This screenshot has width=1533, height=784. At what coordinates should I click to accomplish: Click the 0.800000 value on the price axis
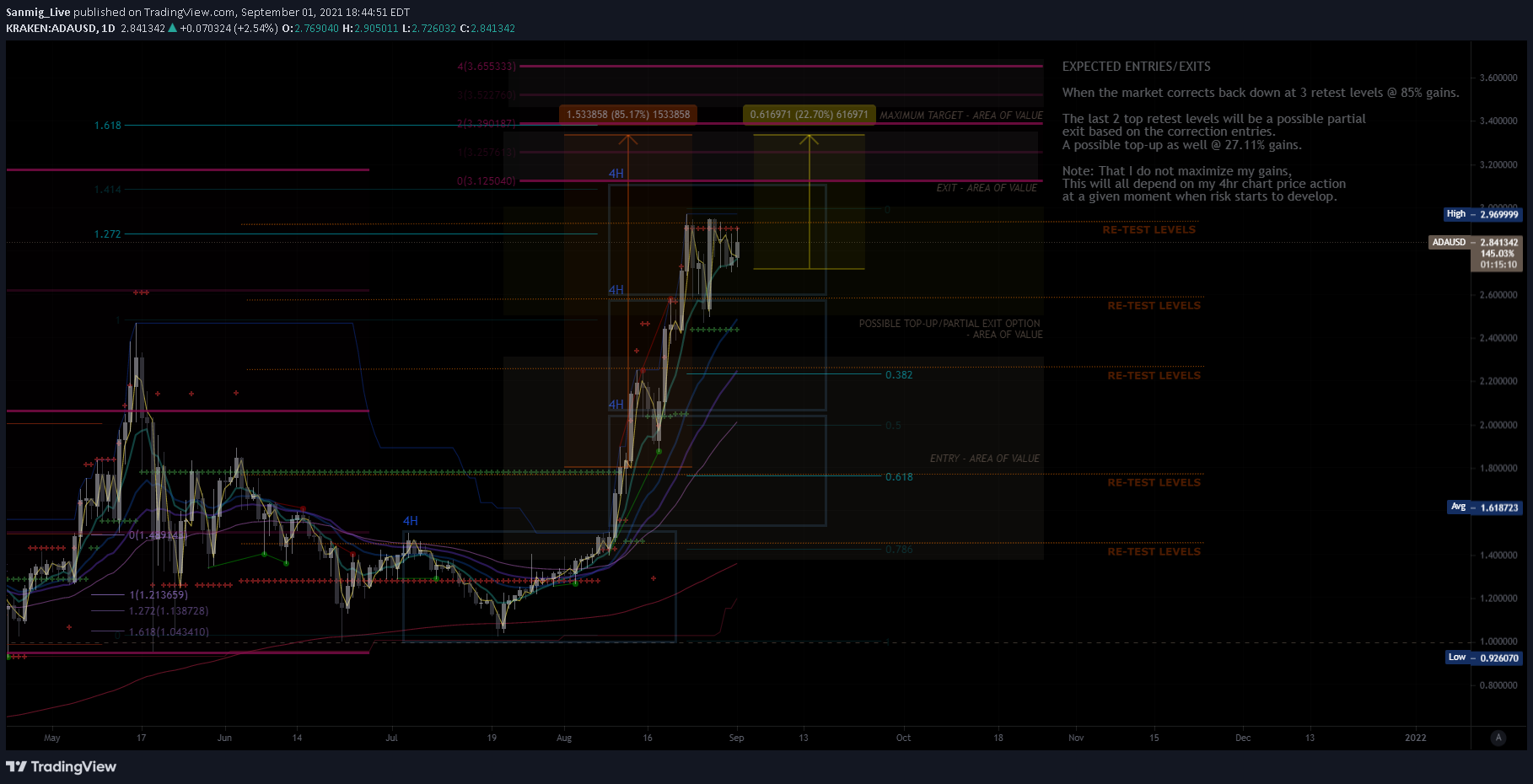point(1498,685)
